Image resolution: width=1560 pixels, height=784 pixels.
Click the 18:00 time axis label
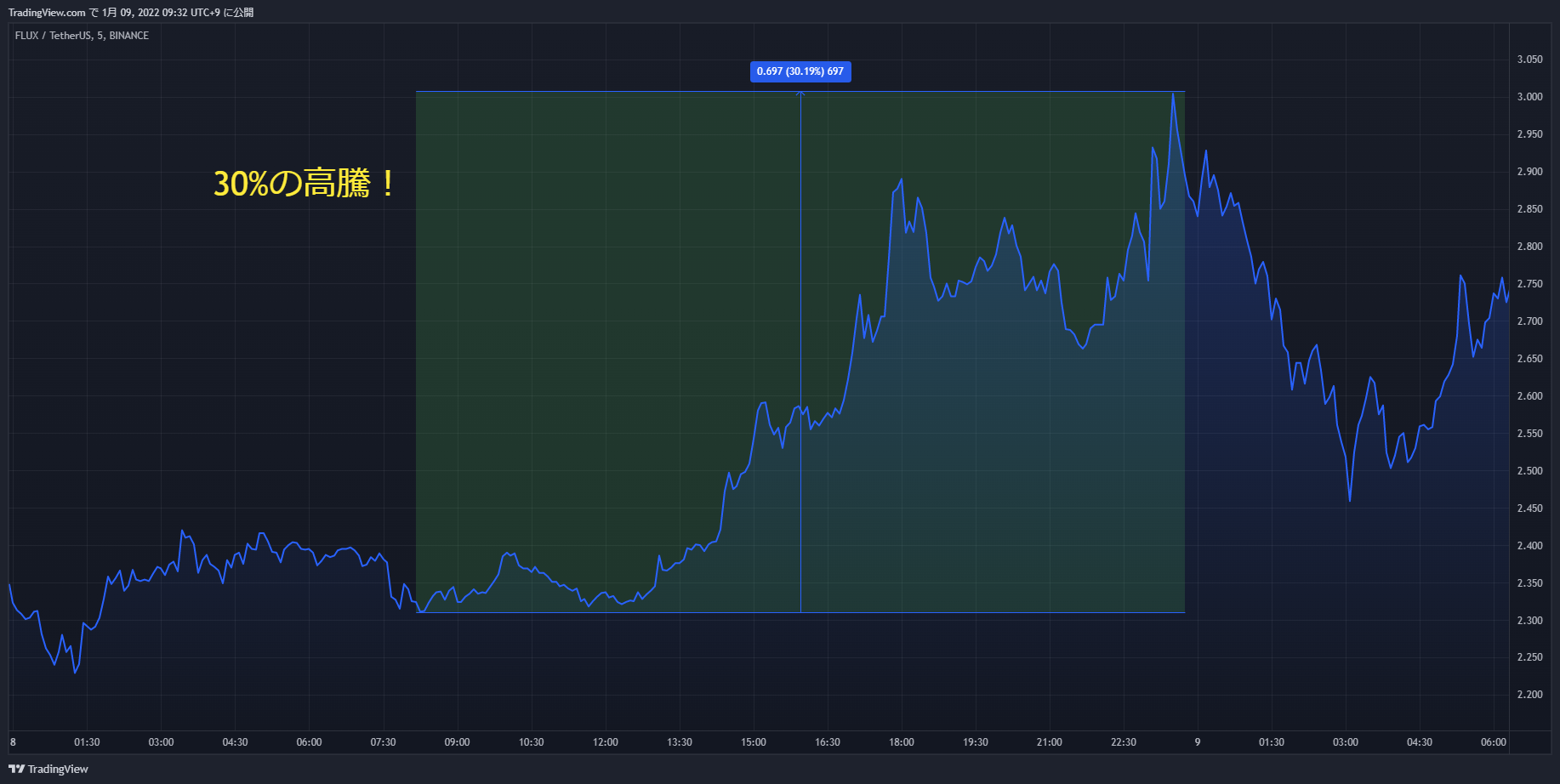pos(901,742)
